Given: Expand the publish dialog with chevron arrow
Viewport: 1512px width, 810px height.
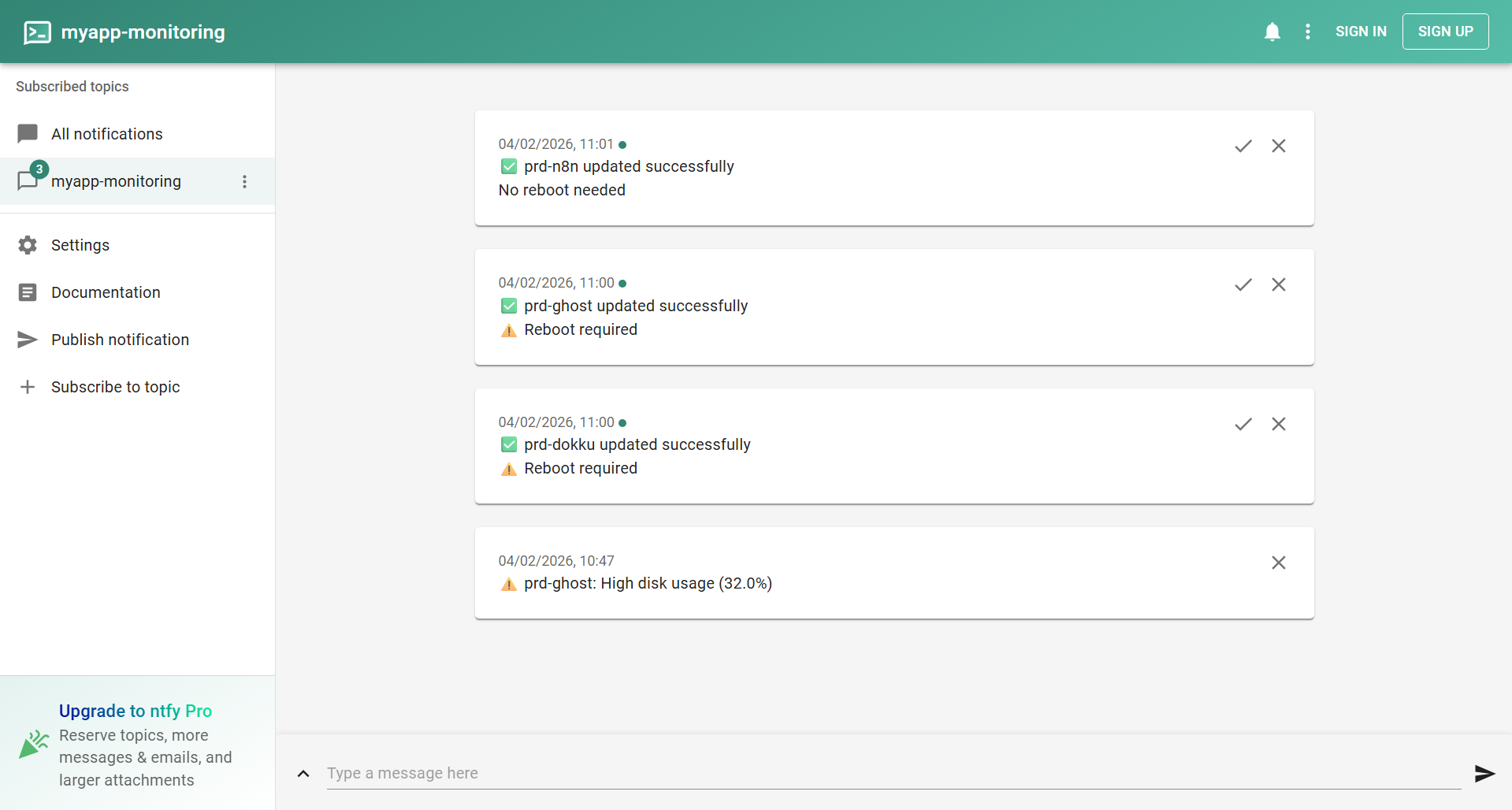Looking at the screenshot, I should (303, 774).
